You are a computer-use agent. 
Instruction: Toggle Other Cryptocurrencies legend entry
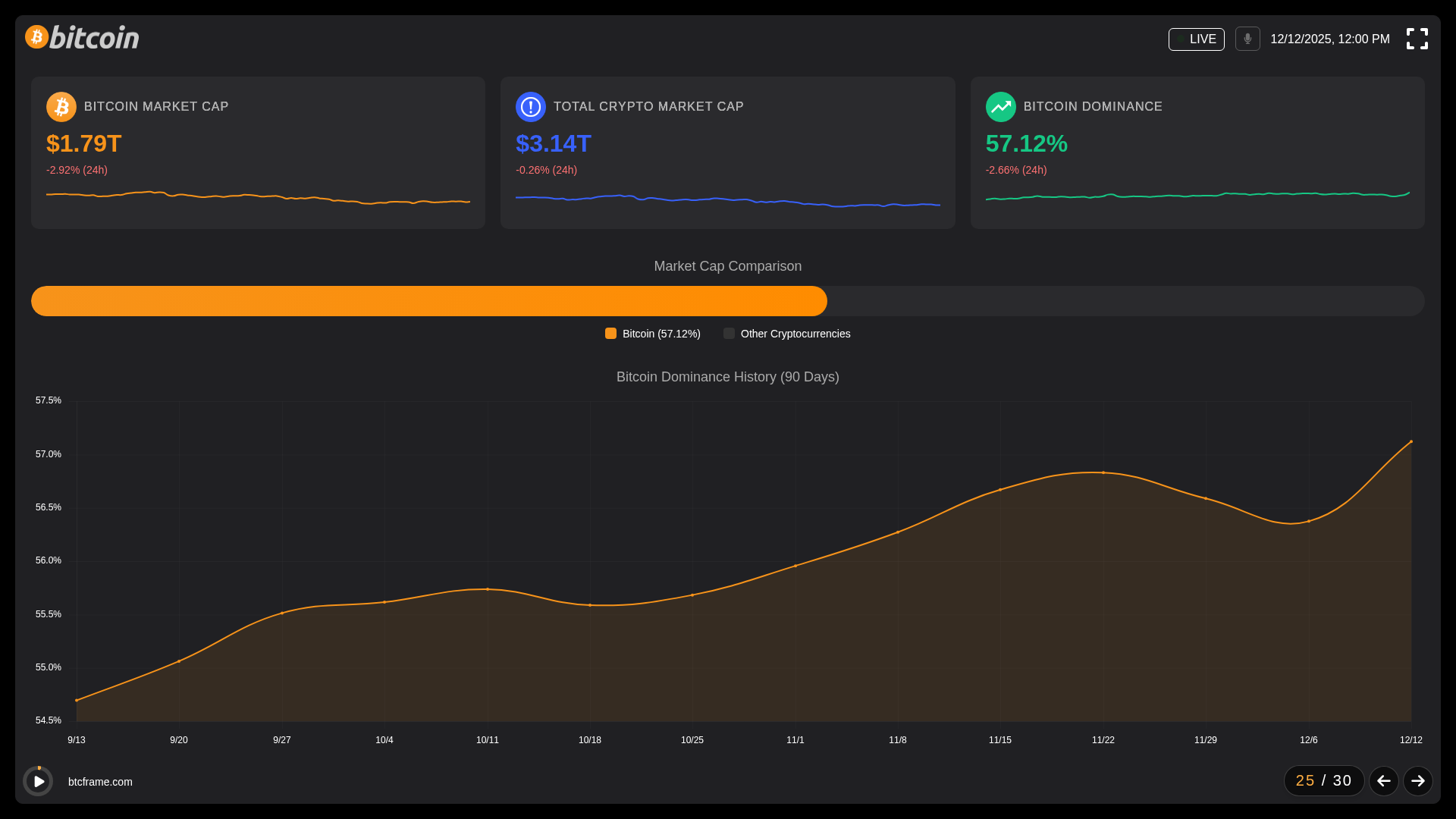[x=787, y=334]
